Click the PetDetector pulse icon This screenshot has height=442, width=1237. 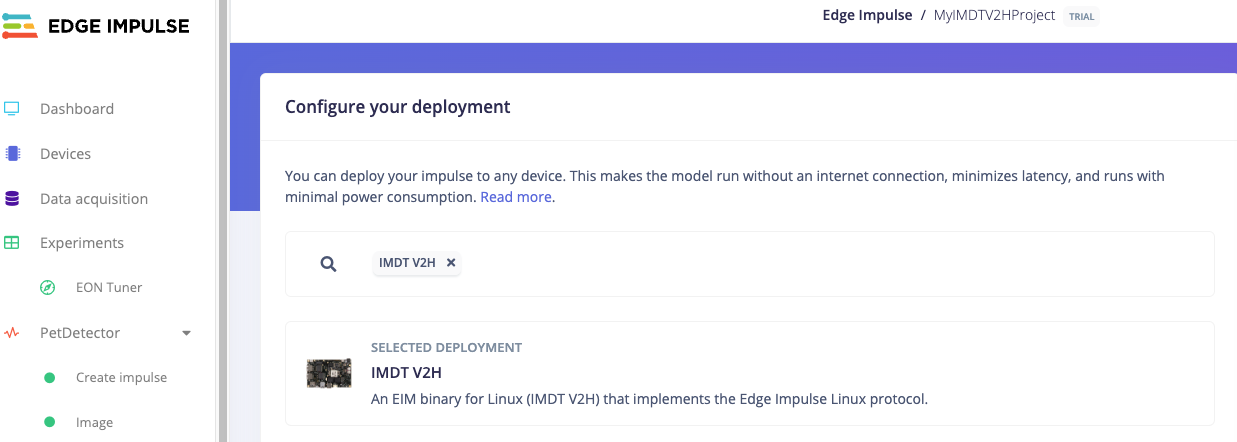click(x=12, y=333)
